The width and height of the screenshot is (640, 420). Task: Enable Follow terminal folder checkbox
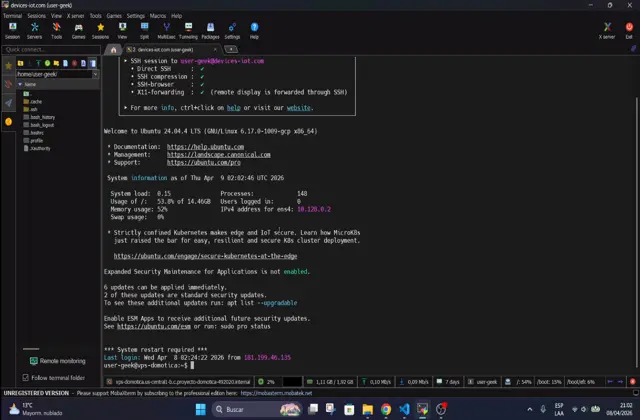(x=27, y=378)
